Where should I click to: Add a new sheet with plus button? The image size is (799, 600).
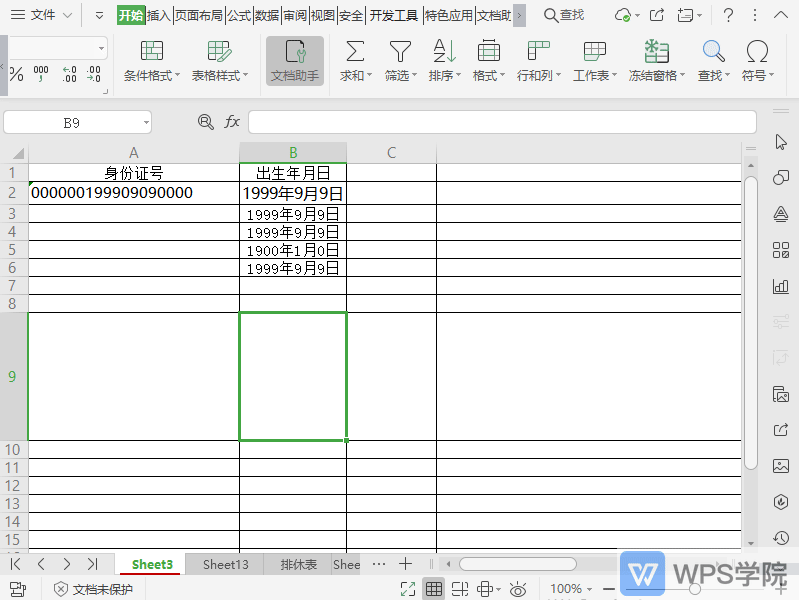click(405, 564)
